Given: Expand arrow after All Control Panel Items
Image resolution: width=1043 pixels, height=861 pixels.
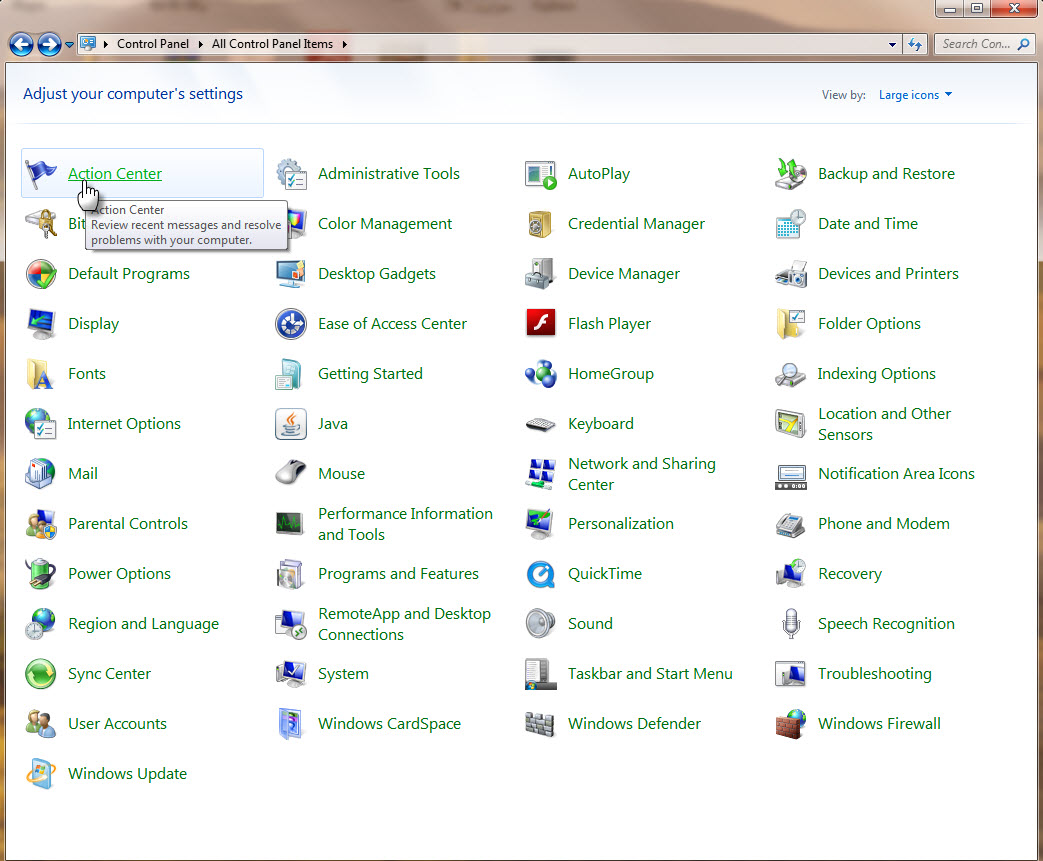Looking at the screenshot, I should (x=345, y=44).
